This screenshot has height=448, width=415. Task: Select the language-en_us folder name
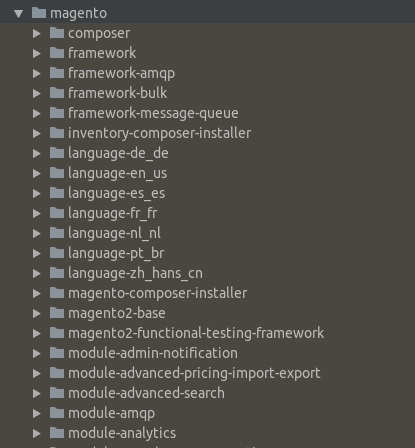tap(118, 174)
